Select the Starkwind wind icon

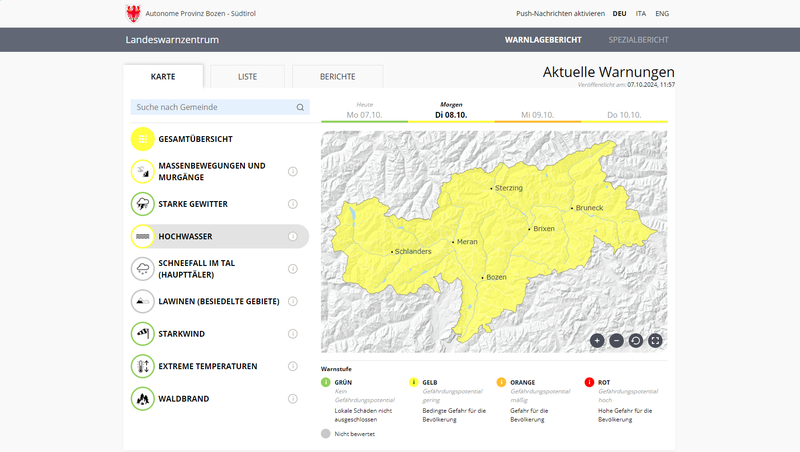pos(144,333)
